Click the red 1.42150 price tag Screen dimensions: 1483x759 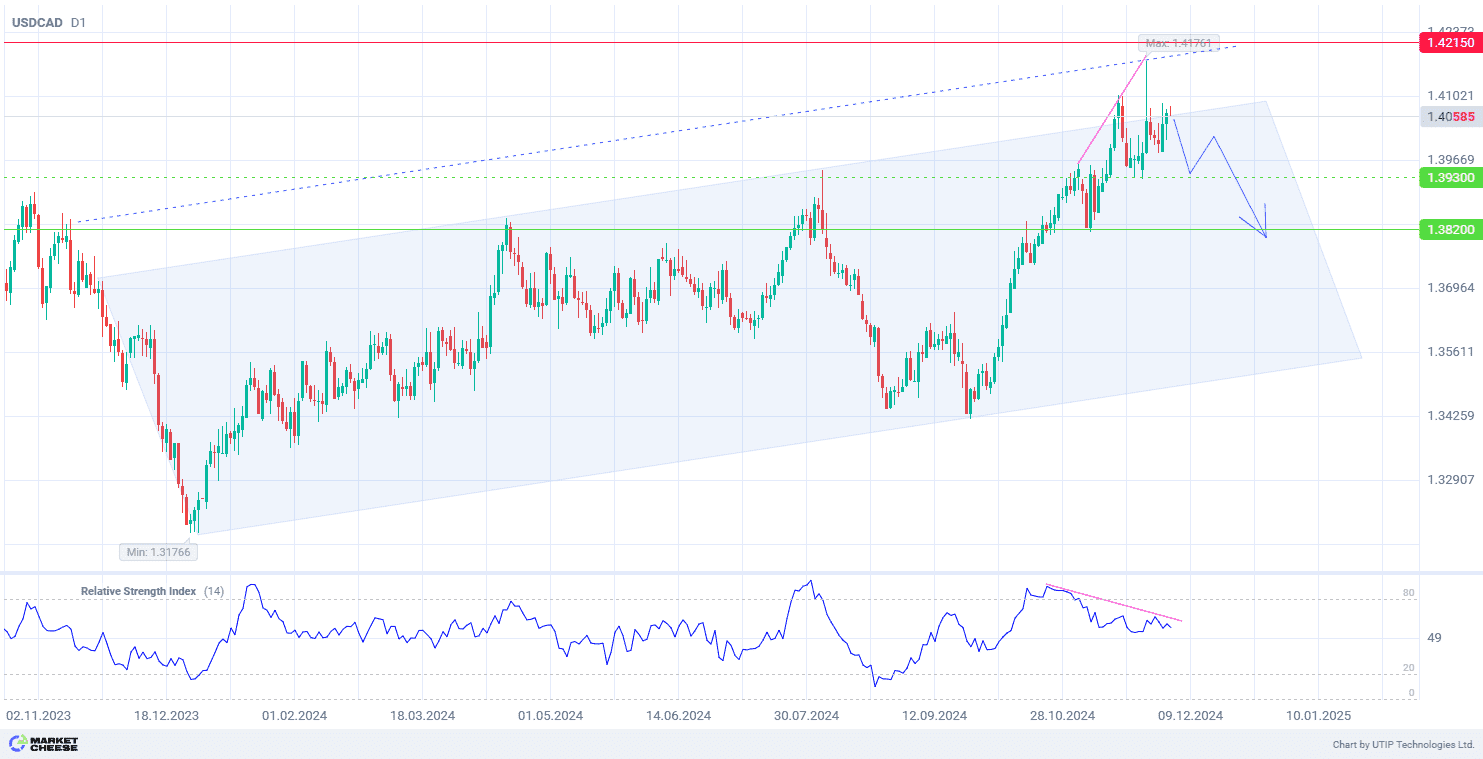(1449, 43)
